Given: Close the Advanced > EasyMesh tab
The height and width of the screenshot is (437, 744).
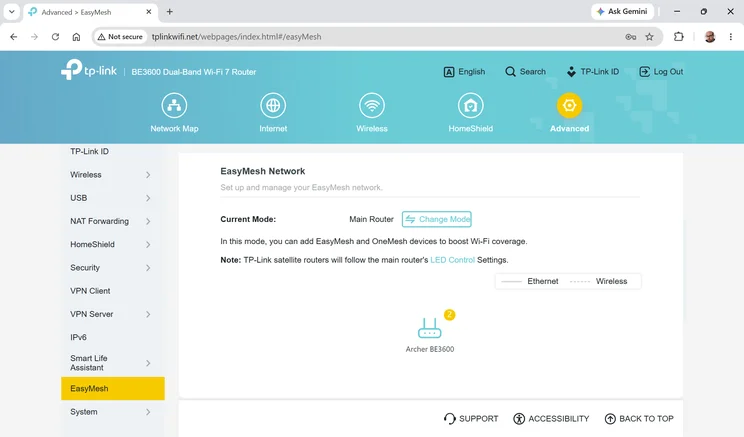Looking at the screenshot, I should [x=149, y=12].
